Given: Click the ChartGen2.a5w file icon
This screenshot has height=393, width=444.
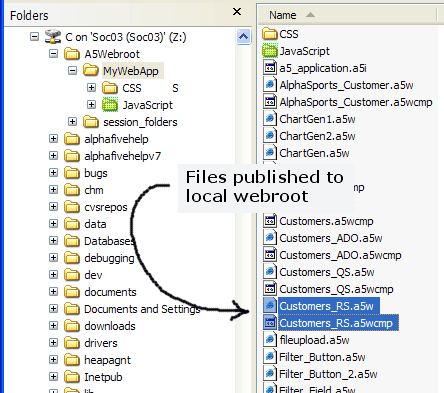Looking at the screenshot, I should click(x=270, y=136).
